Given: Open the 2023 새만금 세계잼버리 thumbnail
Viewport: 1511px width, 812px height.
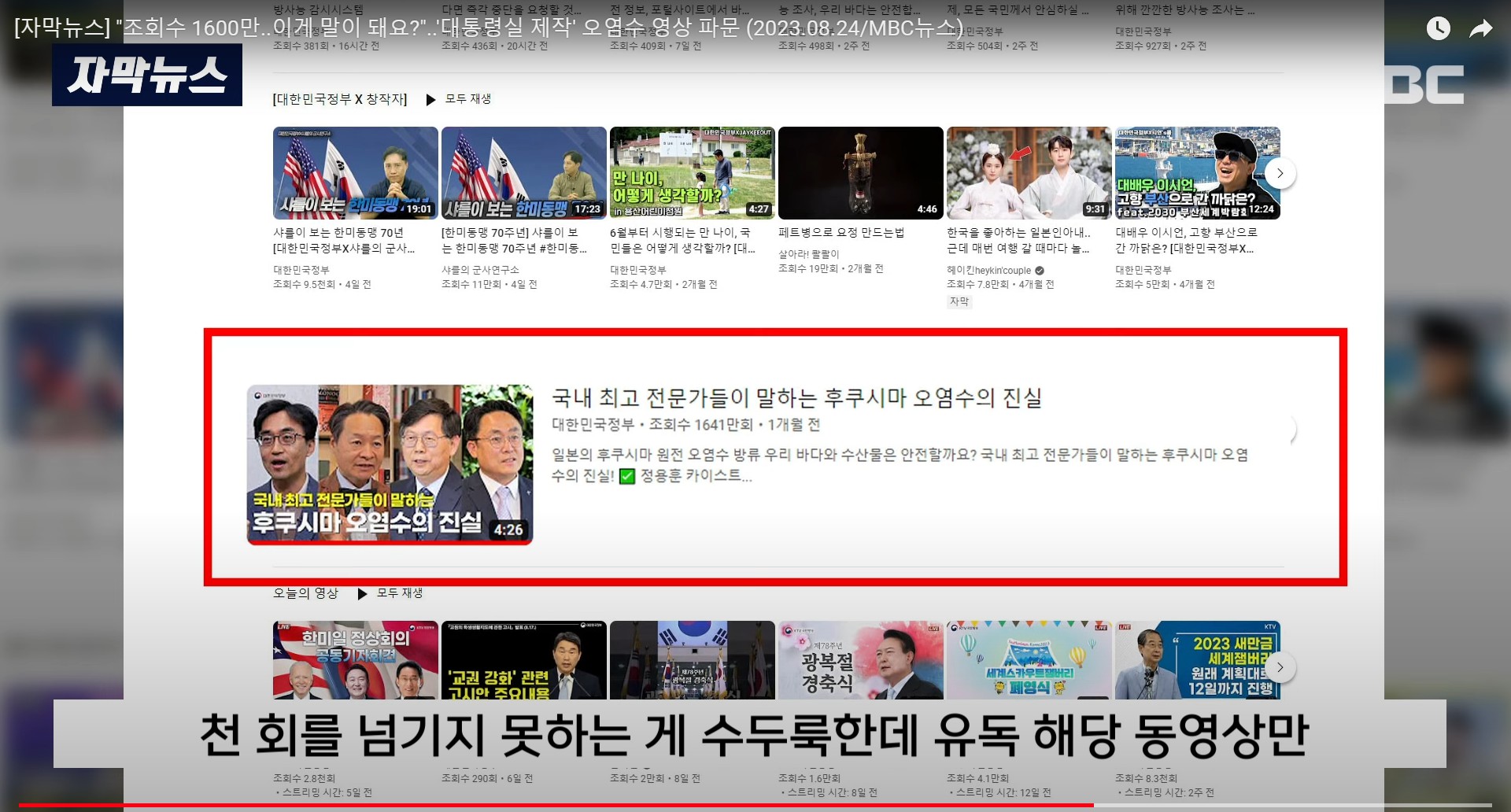Looking at the screenshot, I should tap(1197, 660).
